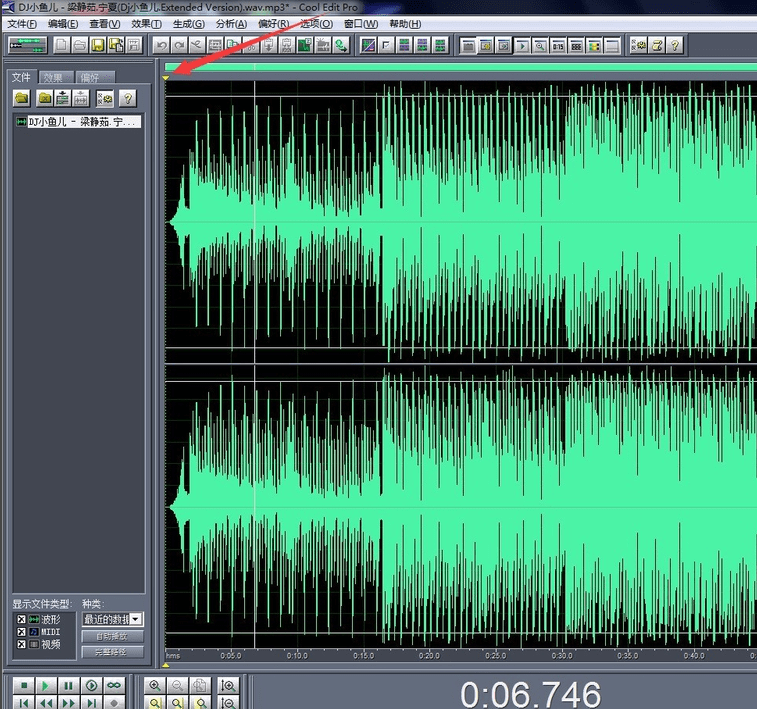The height and width of the screenshot is (709, 757).
Task: Open the 种类 sort dropdown
Action: point(137,620)
